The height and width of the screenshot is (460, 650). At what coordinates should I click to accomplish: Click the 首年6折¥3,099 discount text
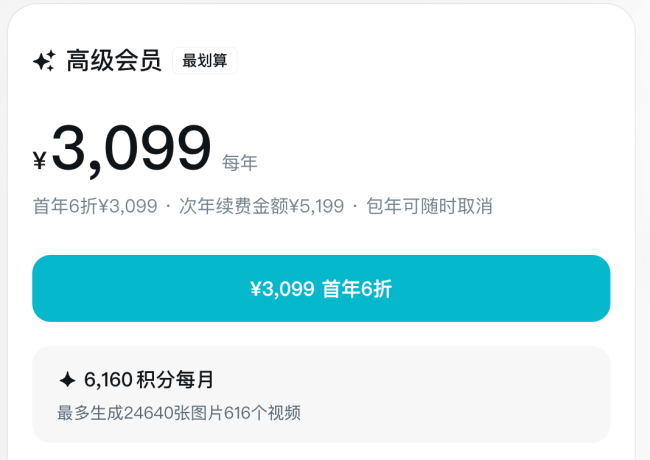click(x=95, y=207)
